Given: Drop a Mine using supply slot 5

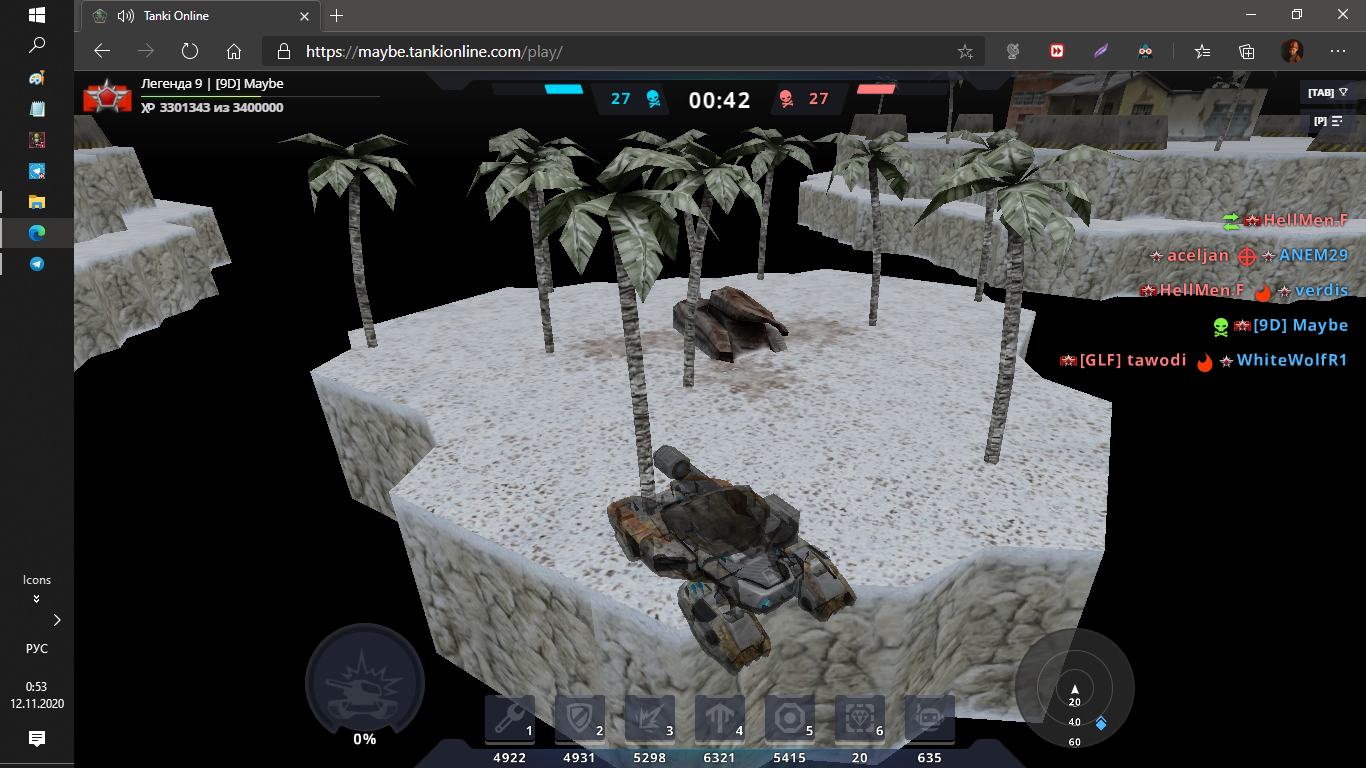Looking at the screenshot, I should tap(790, 720).
